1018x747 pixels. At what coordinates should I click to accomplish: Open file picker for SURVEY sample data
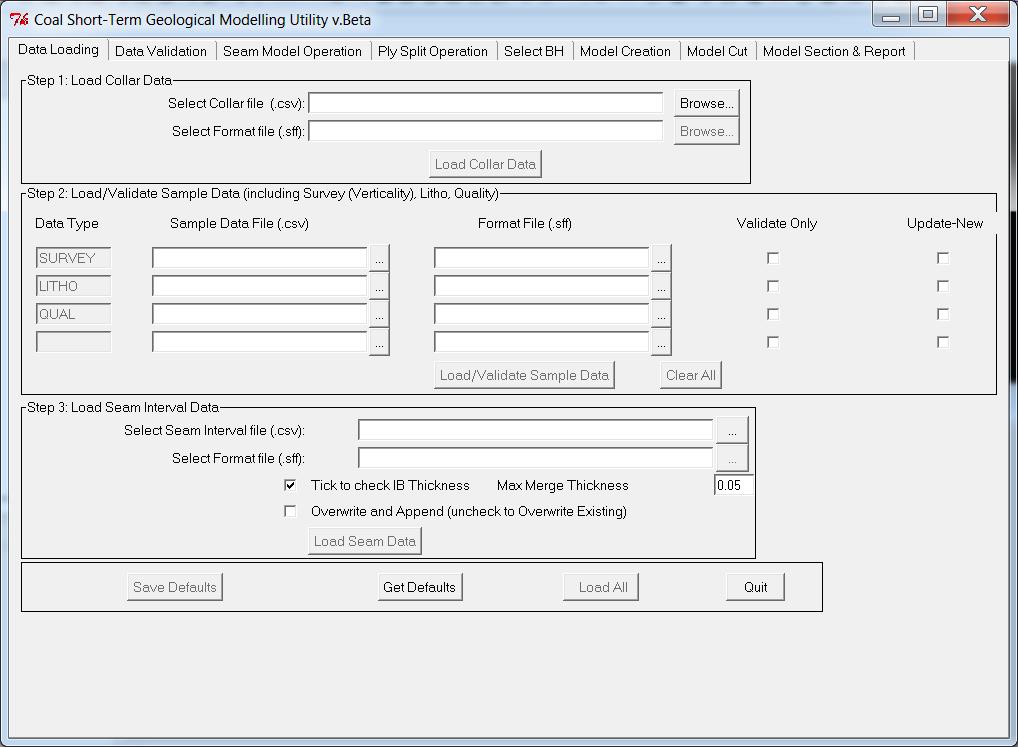pyautogui.click(x=380, y=257)
